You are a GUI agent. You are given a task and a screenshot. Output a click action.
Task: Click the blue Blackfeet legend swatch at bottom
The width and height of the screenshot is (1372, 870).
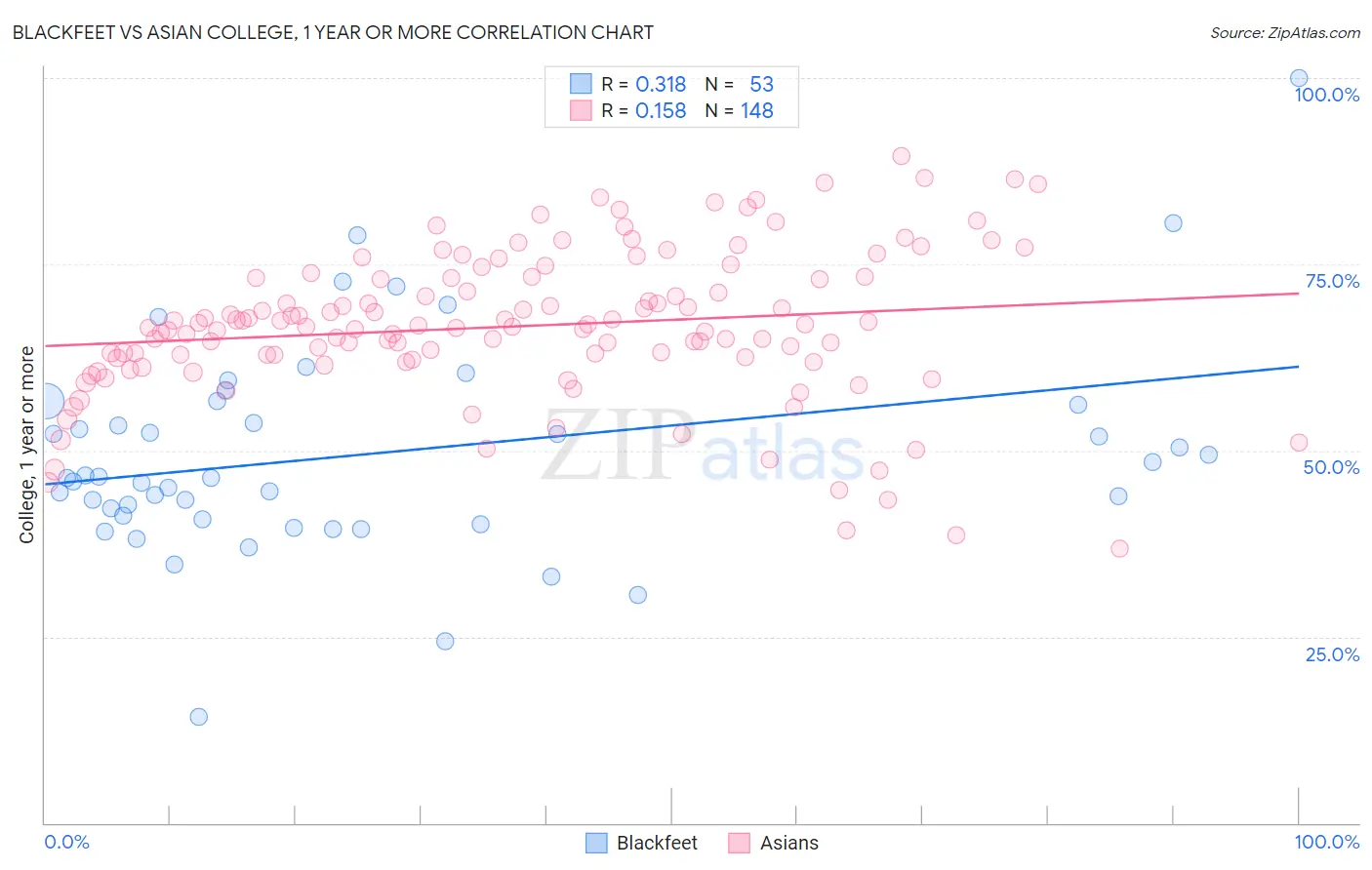tap(596, 843)
